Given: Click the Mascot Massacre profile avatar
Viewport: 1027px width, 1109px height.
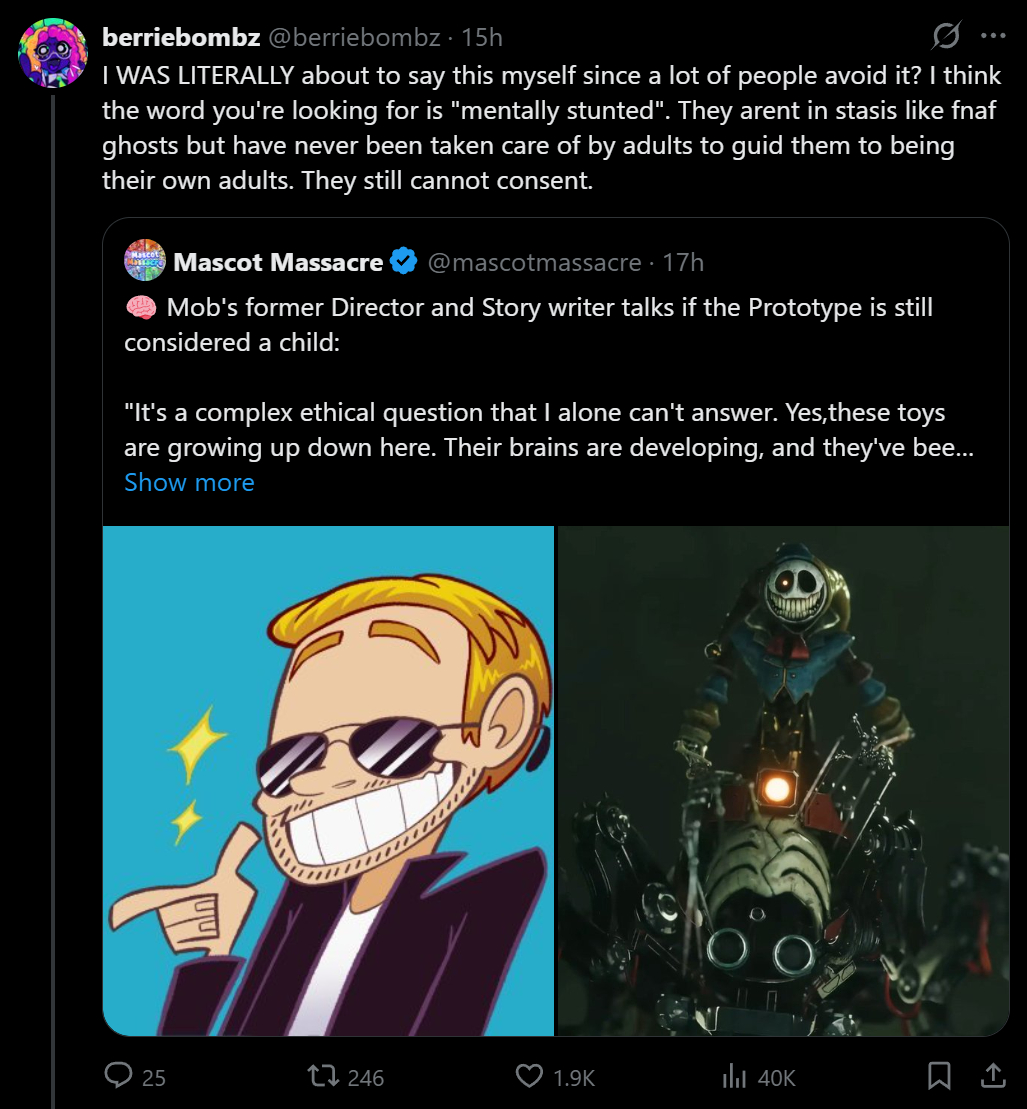Looking at the screenshot, I should [144, 261].
